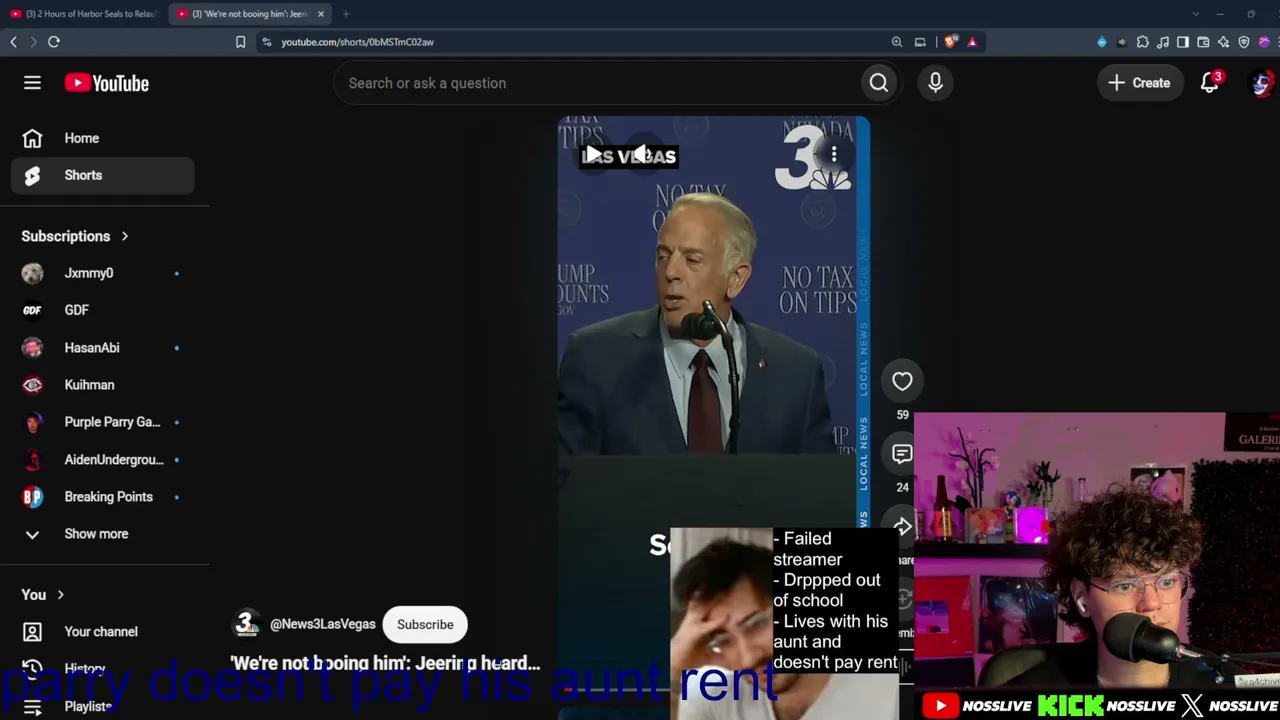Open the Kuihman channel subscription

click(x=103, y=385)
